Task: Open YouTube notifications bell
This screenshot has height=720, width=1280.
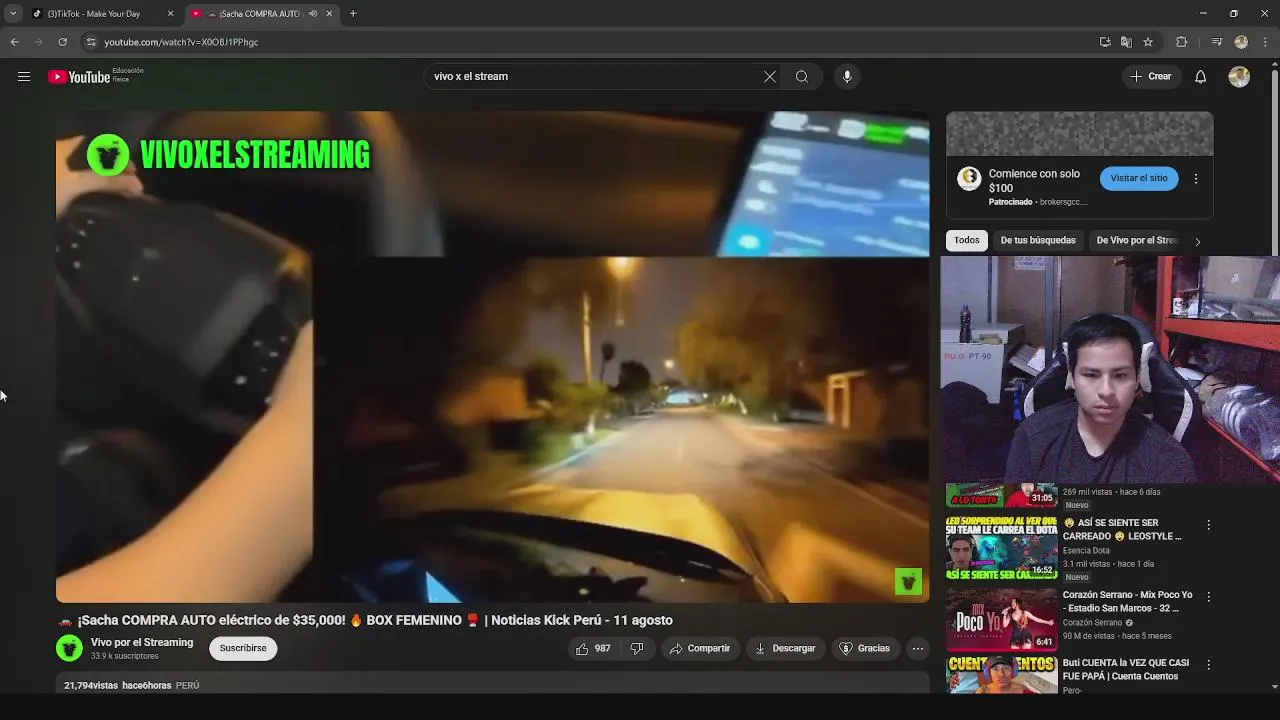Action: coord(1201,77)
